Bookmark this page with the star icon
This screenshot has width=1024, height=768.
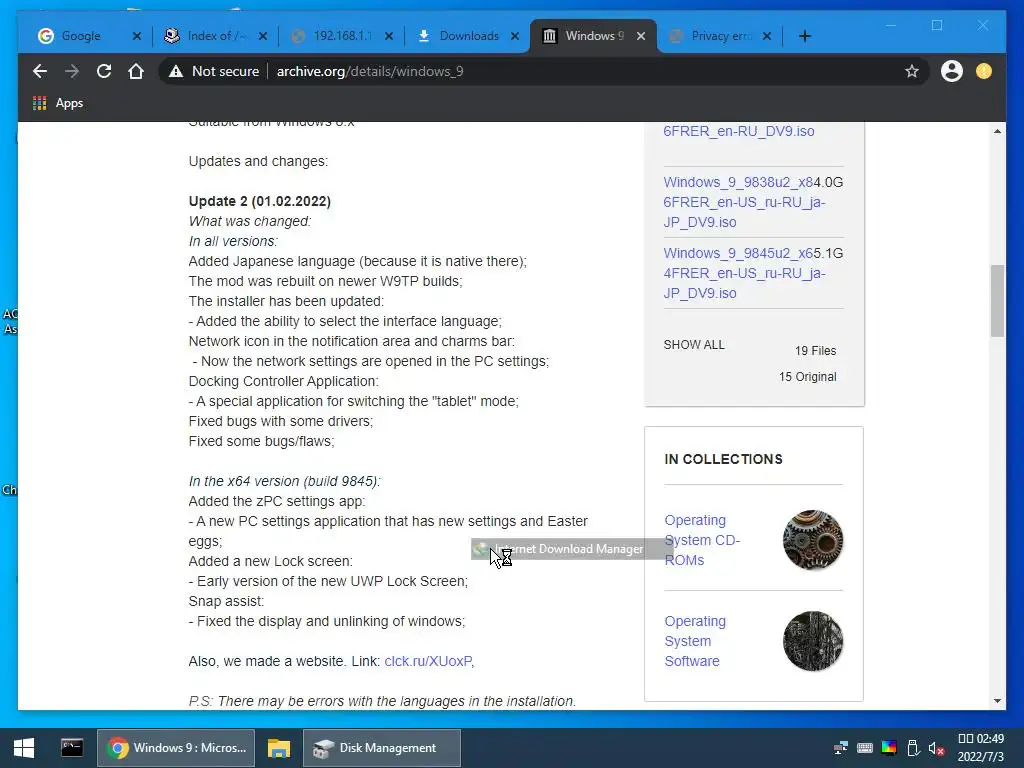click(912, 71)
